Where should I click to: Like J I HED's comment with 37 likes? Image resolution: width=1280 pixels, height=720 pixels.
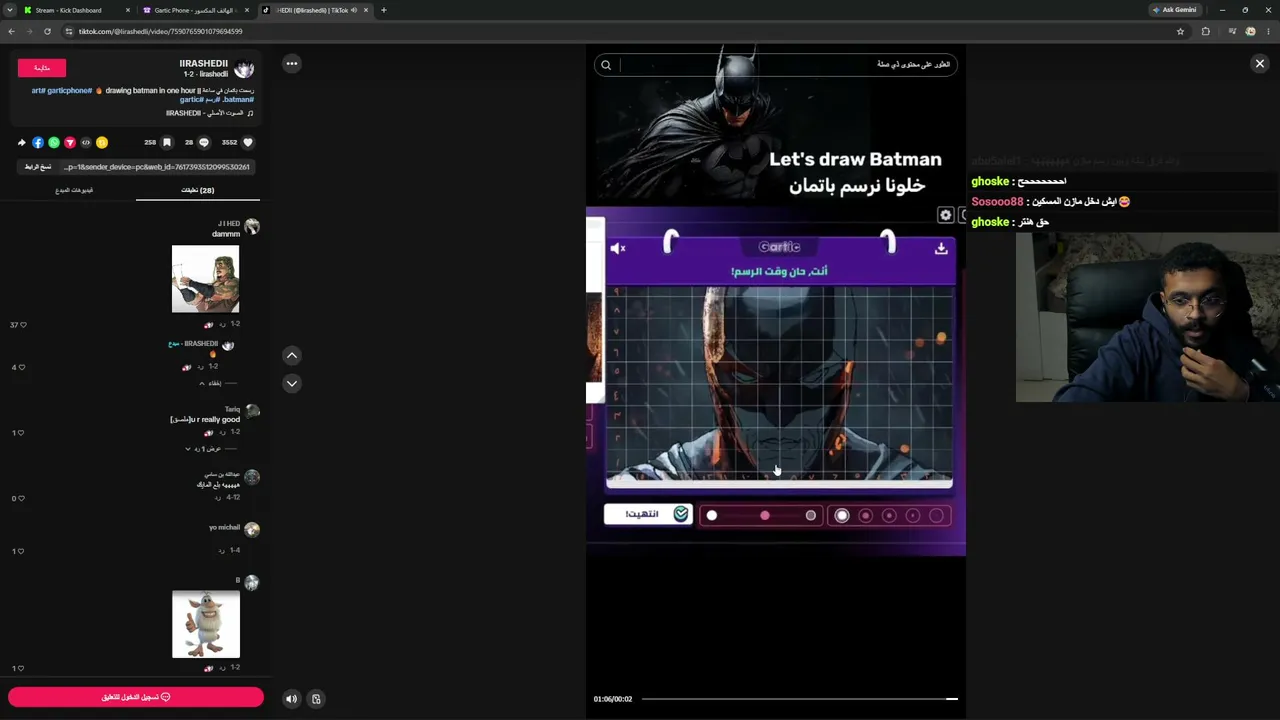22,325
